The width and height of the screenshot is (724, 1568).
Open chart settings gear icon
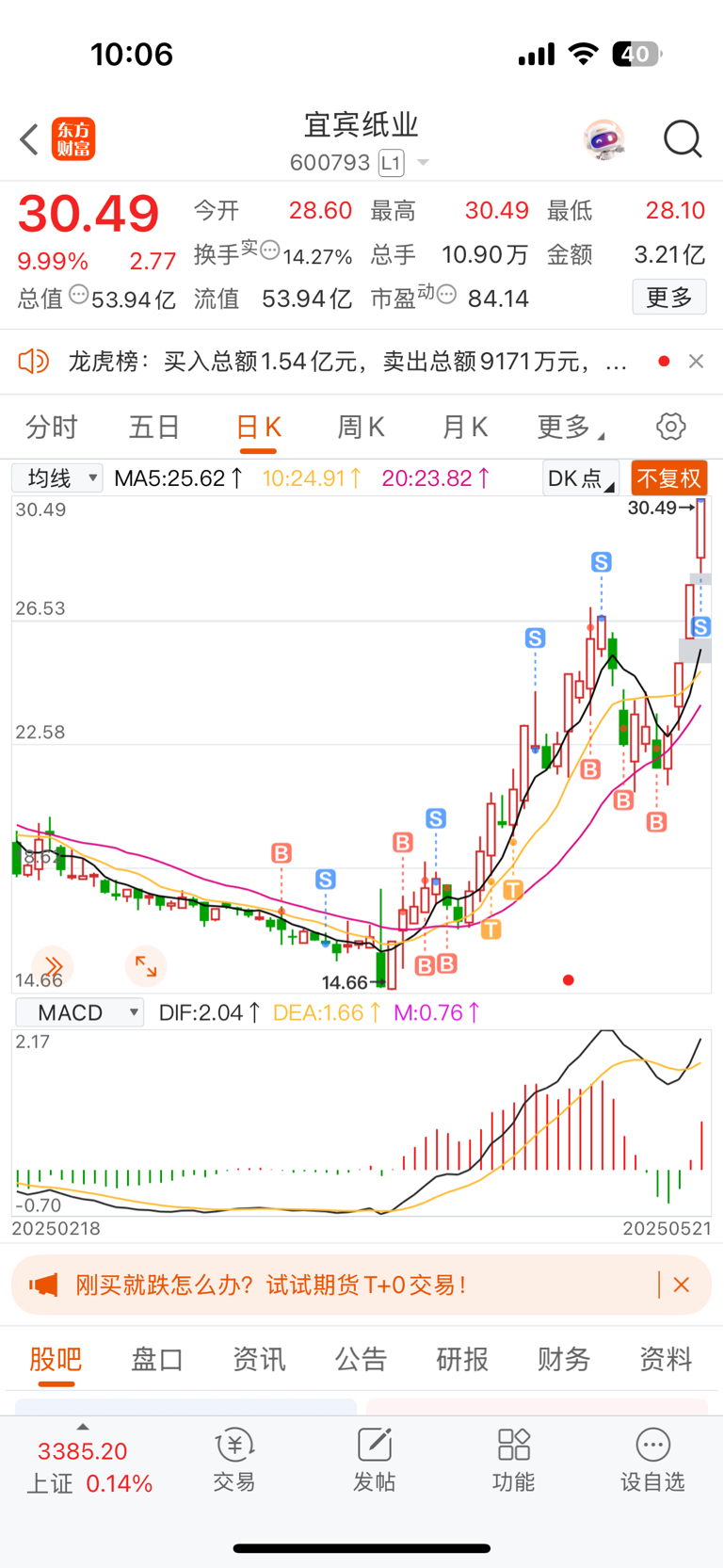pos(670,427)
